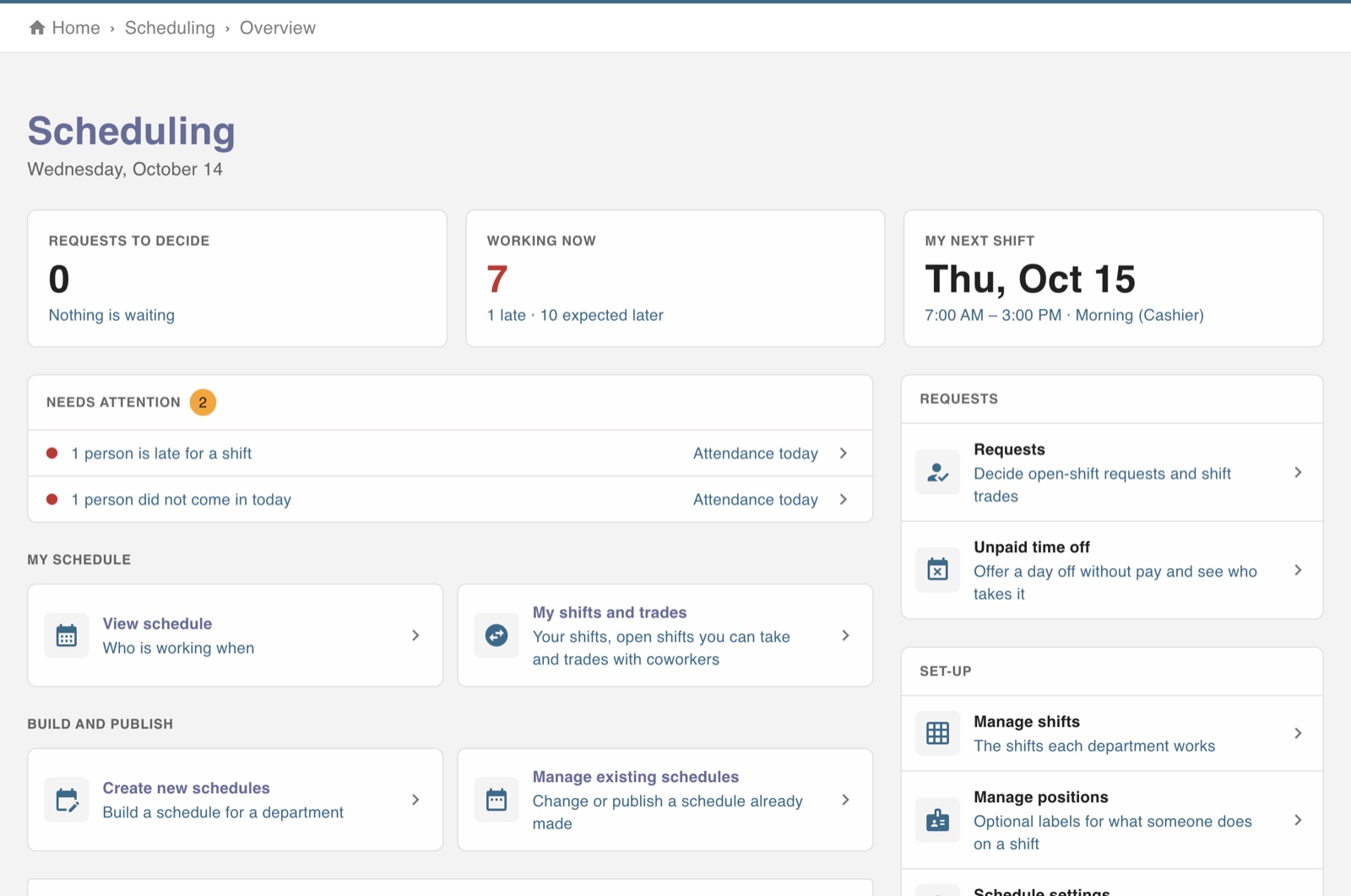Open the Requests to Decide card

click(x=237, y=279)
